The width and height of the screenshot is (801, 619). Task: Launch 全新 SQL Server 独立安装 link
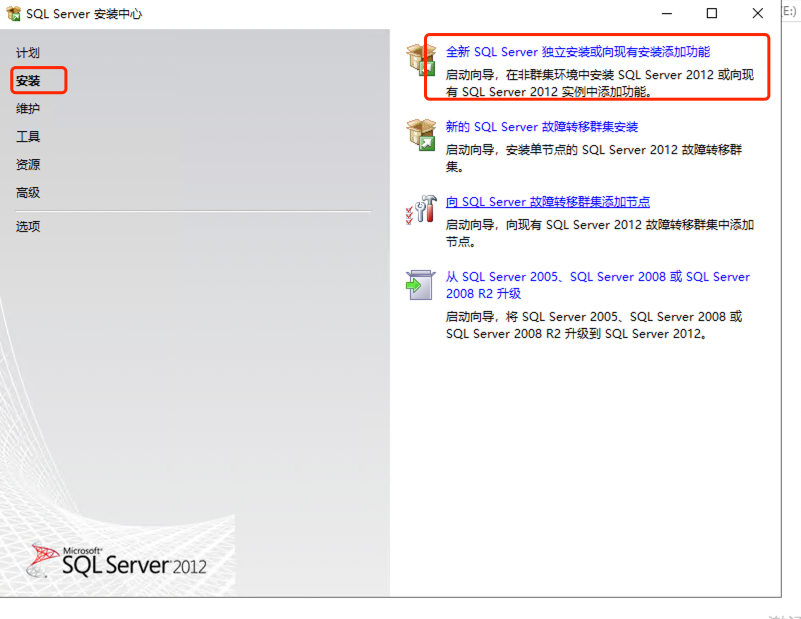point(577,52)
